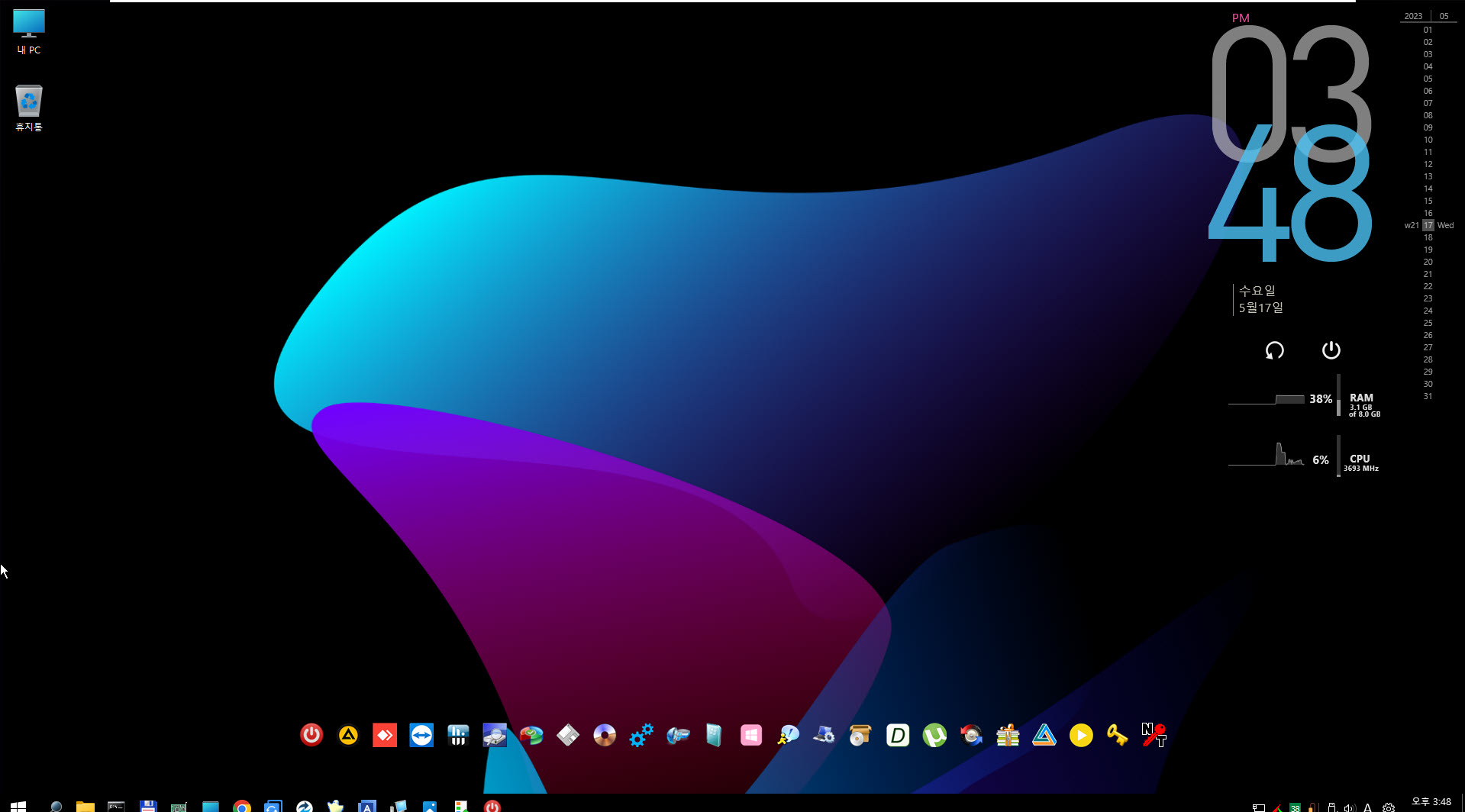This screenshot has width=1465, height=812.
Task: Click the red power icon on the taskbar
Action: [492, 806]
